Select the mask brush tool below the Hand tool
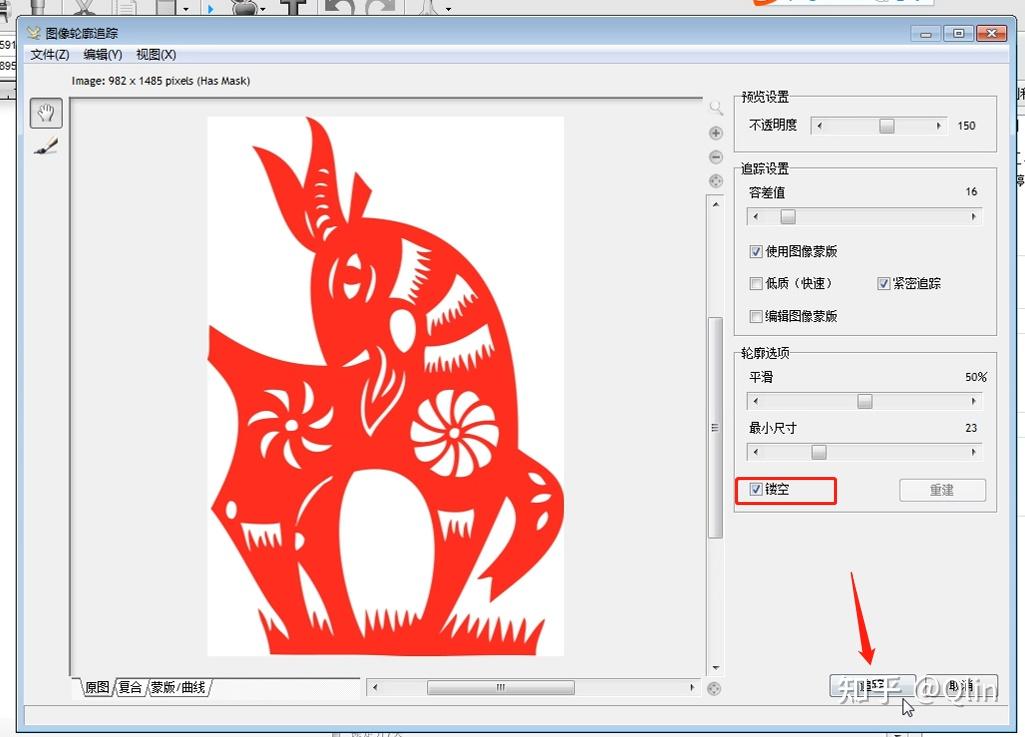The image size is (1025, 737). pos(45,146)
